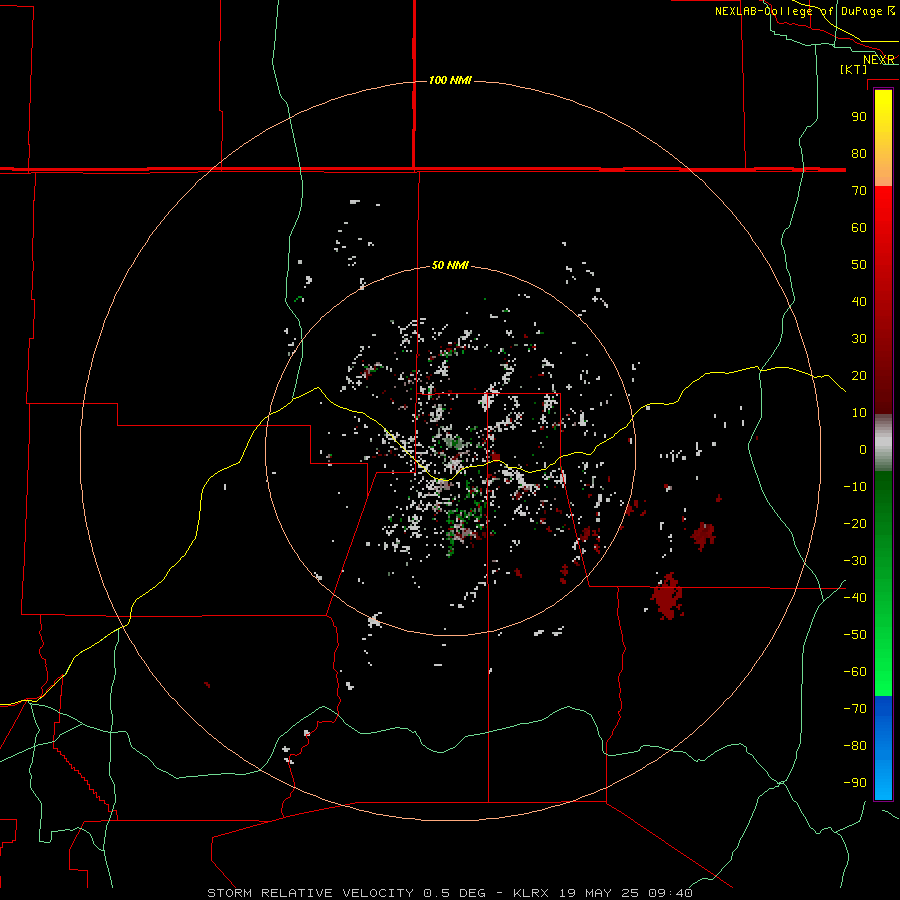Click the NEXR label above the color scale
The image size is (900, 900).
pos(879,60)
